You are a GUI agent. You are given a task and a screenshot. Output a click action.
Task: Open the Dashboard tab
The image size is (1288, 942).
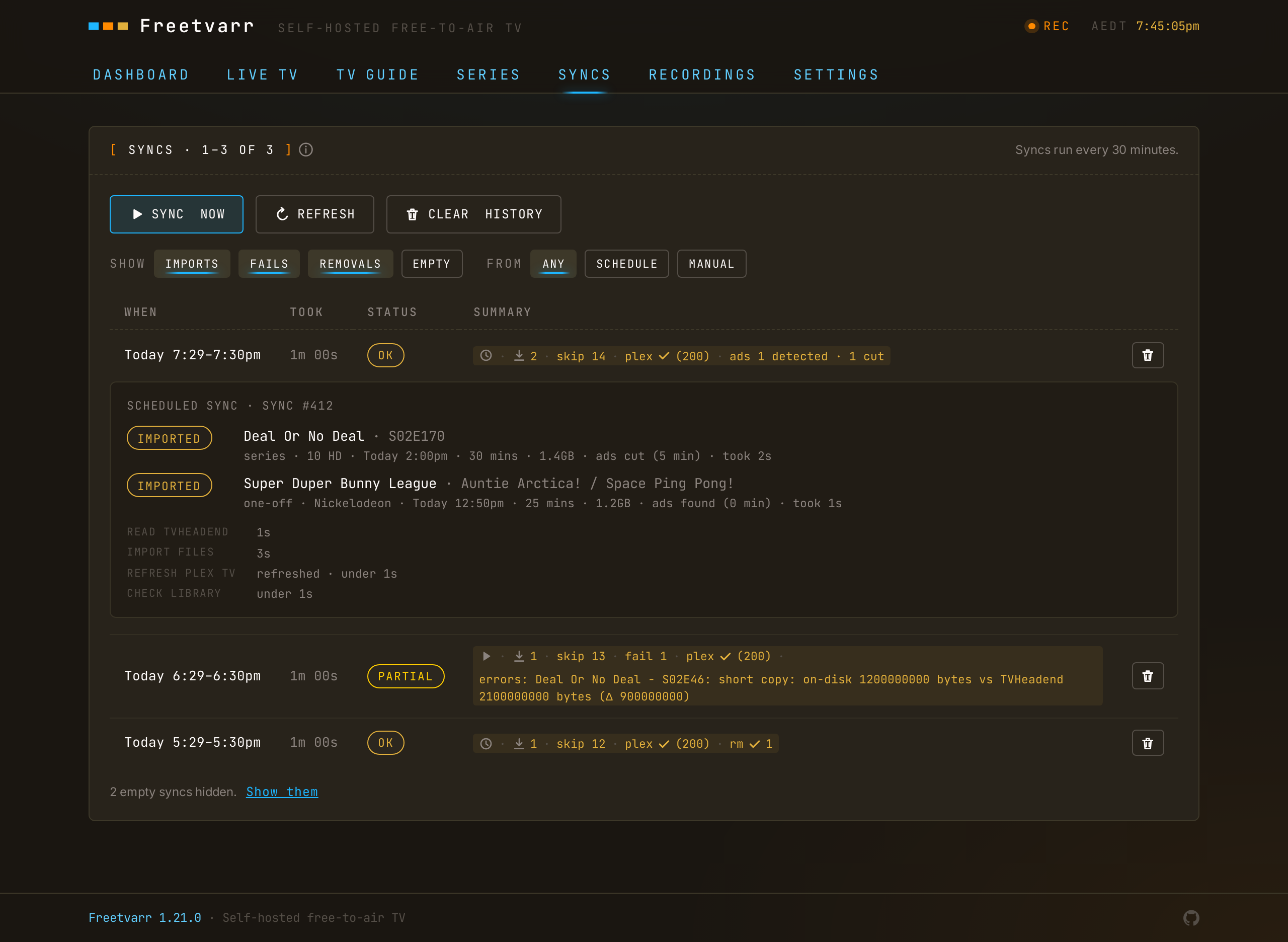[141, 74]
